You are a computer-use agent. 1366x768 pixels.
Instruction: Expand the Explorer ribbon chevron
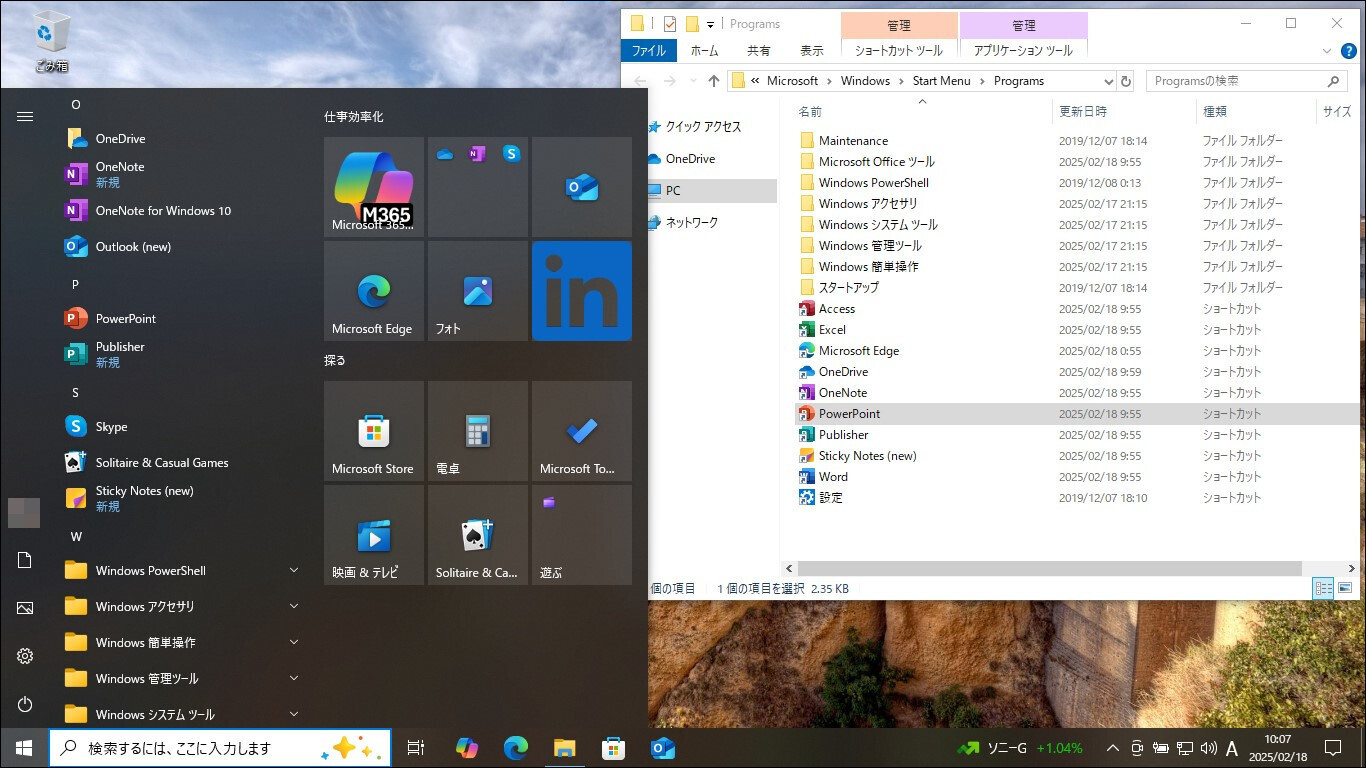[1328, 51]
